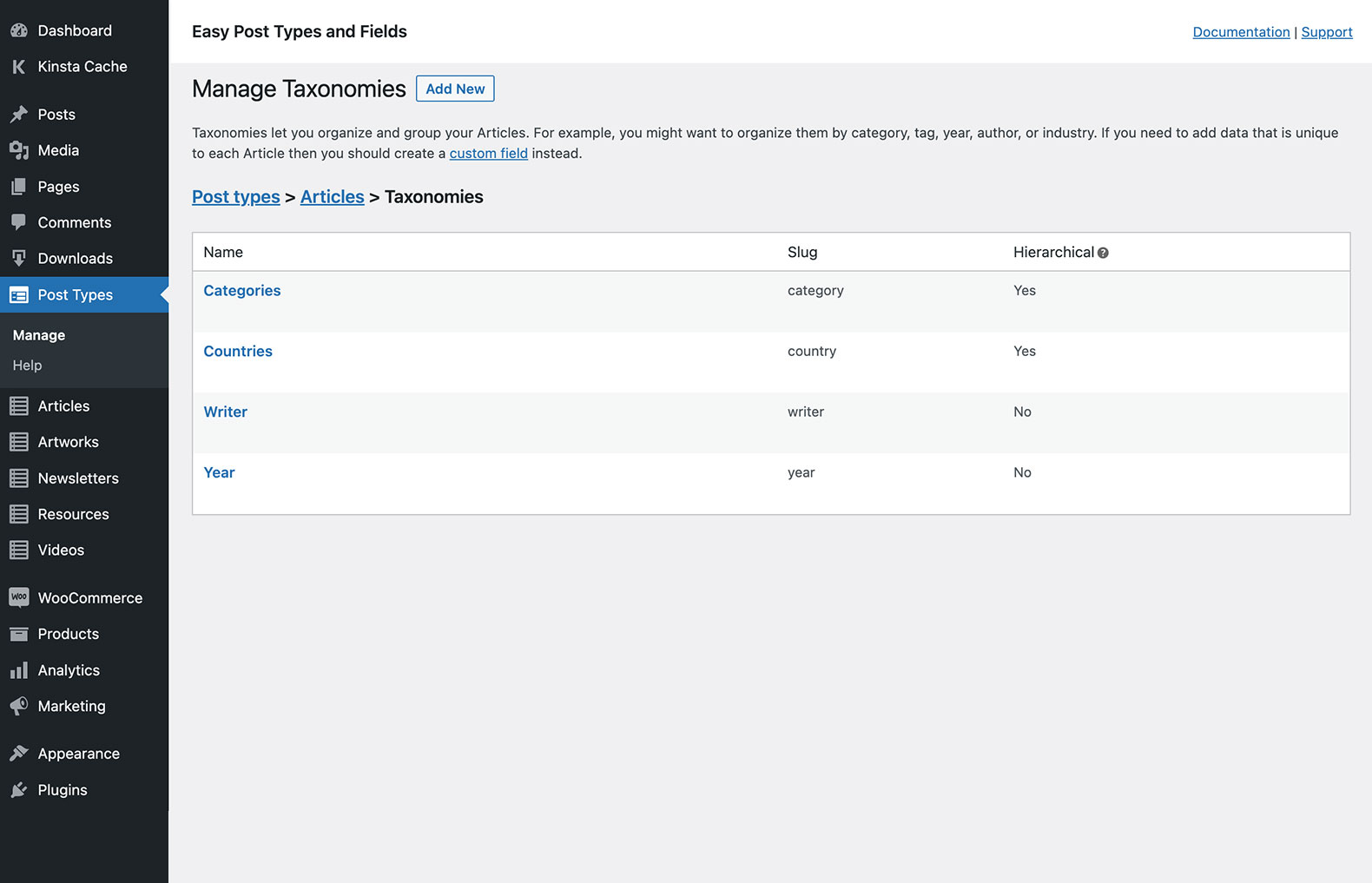The height and width of the screenshot is (883, 1372).
Task: Open Media via its sidebar icon
Action: click(x=18, y=150)
